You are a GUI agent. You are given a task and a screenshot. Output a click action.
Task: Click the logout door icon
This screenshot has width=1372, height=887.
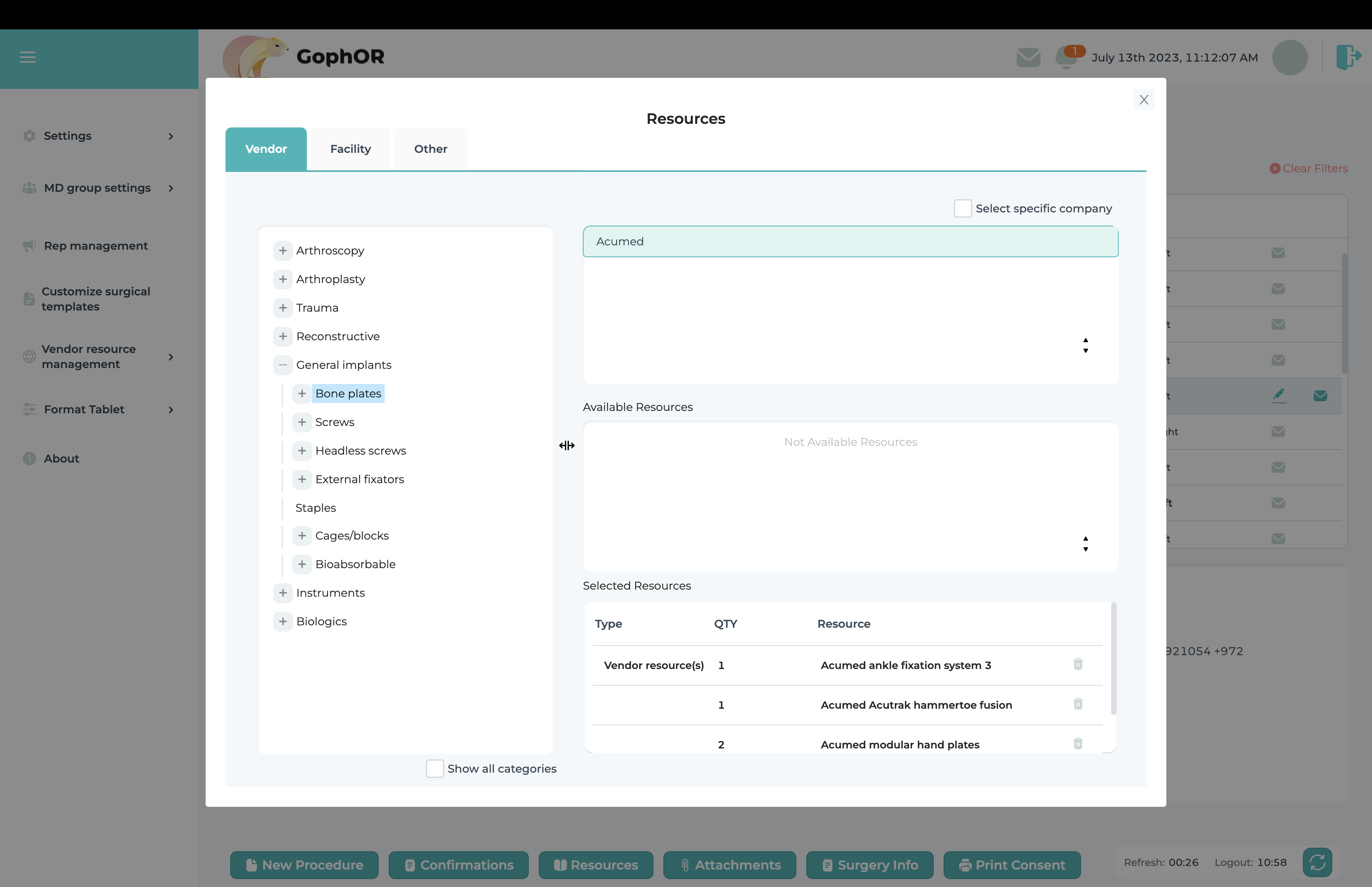click(x=1349, y=57)
